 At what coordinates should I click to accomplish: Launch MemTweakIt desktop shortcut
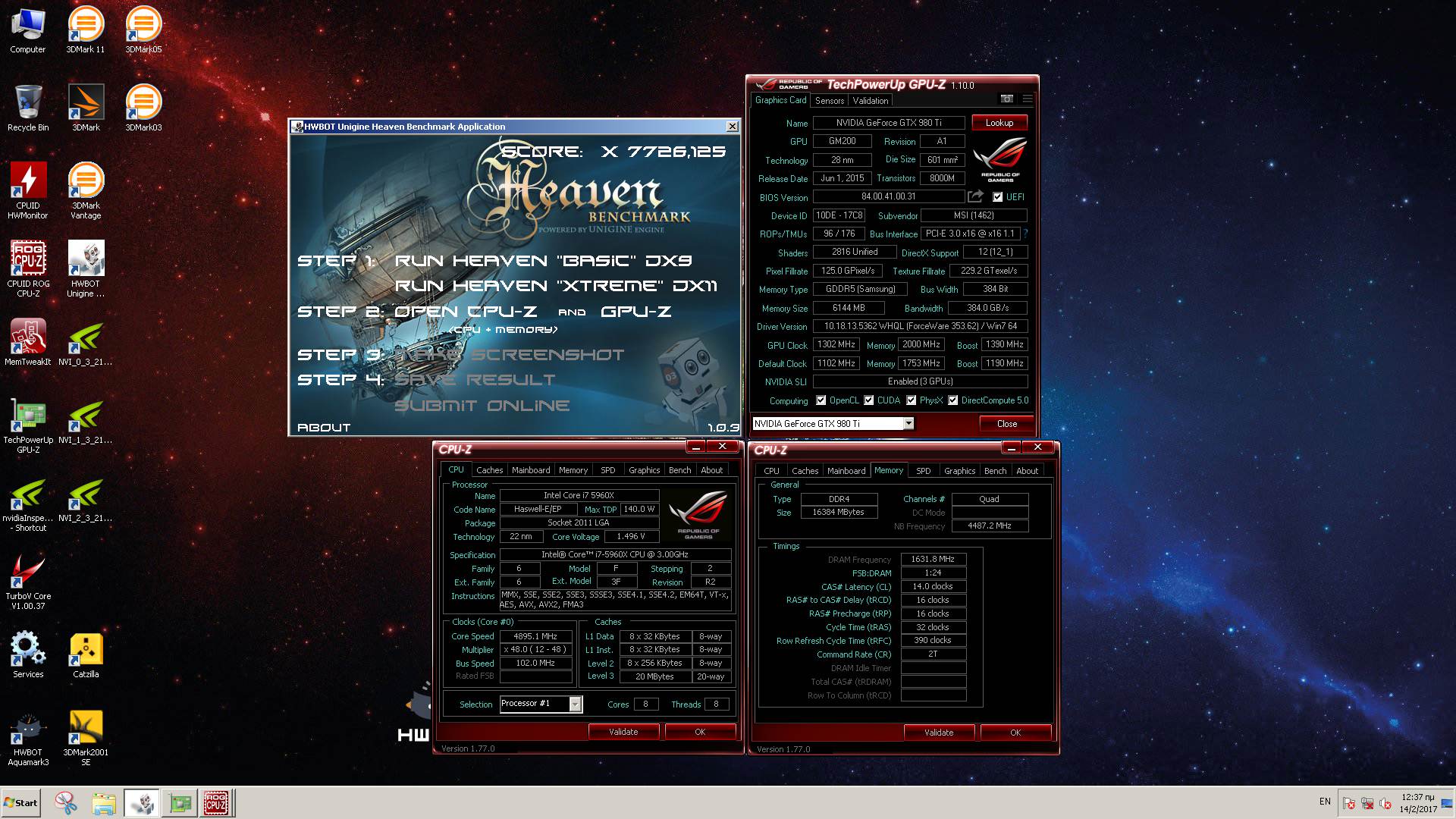27,343
